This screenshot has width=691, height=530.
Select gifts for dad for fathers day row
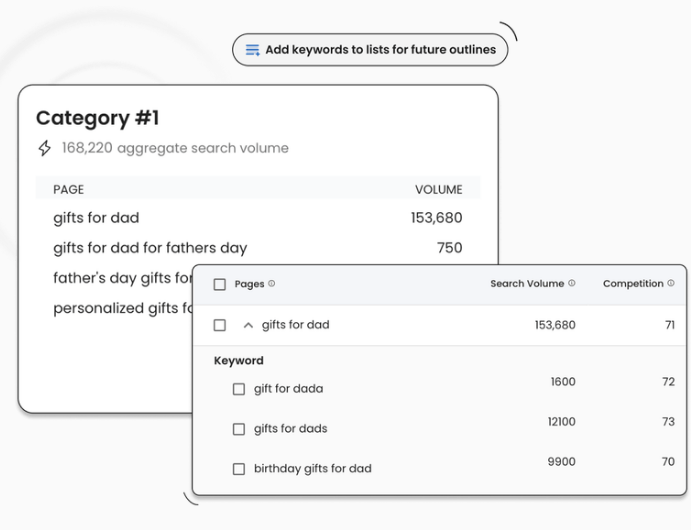150,248
